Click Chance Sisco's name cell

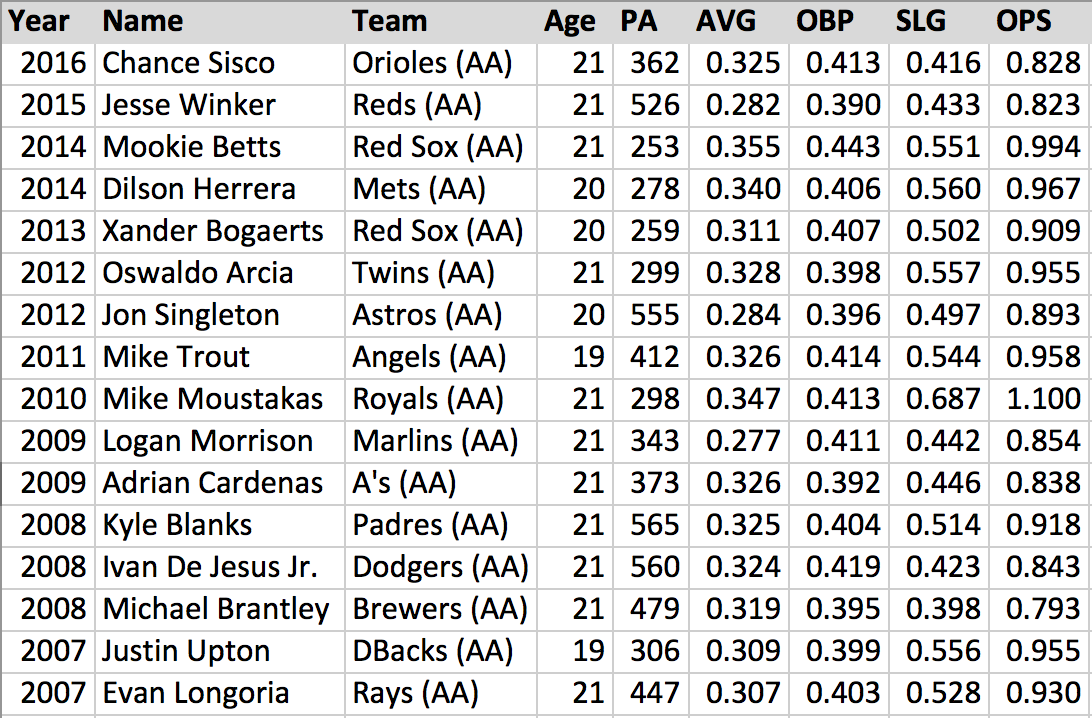click(189, 63)
